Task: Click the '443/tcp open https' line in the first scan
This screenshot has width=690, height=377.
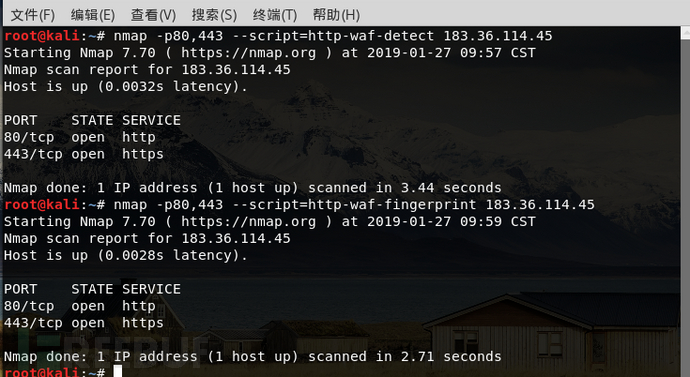Action: coord(84,154)
